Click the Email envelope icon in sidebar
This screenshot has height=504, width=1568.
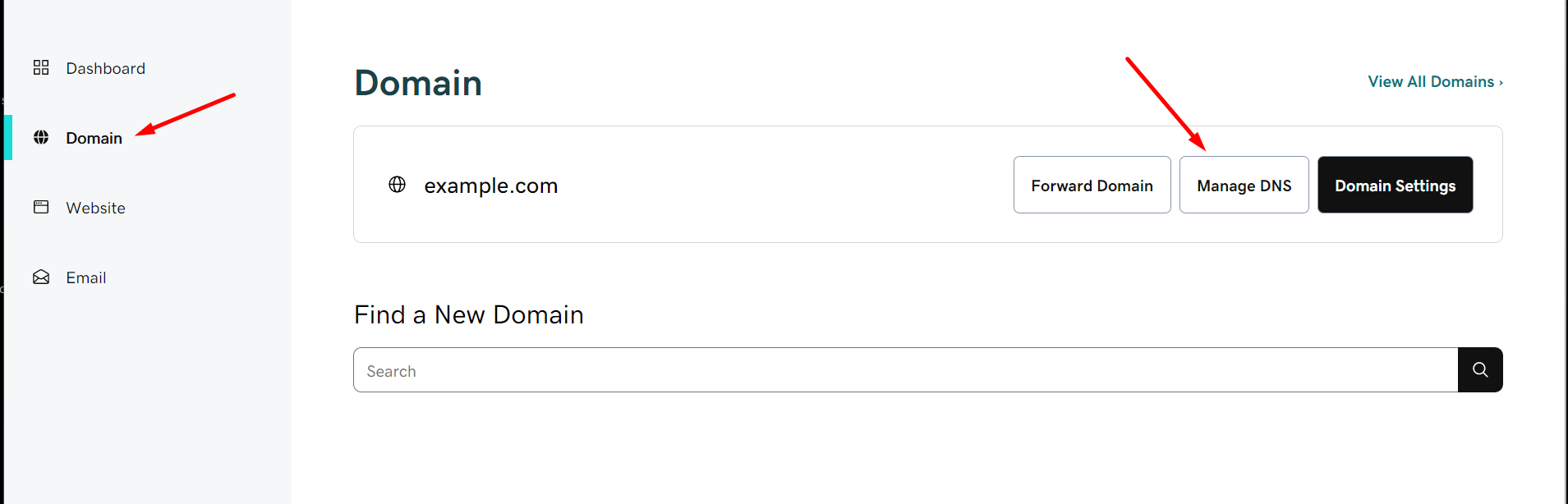point(41,277)
